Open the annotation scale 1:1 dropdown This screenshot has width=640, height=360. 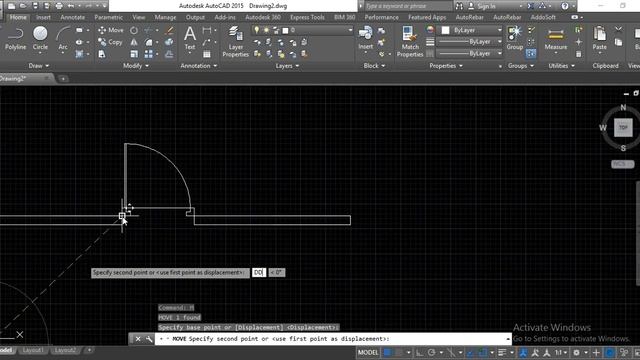561,352
